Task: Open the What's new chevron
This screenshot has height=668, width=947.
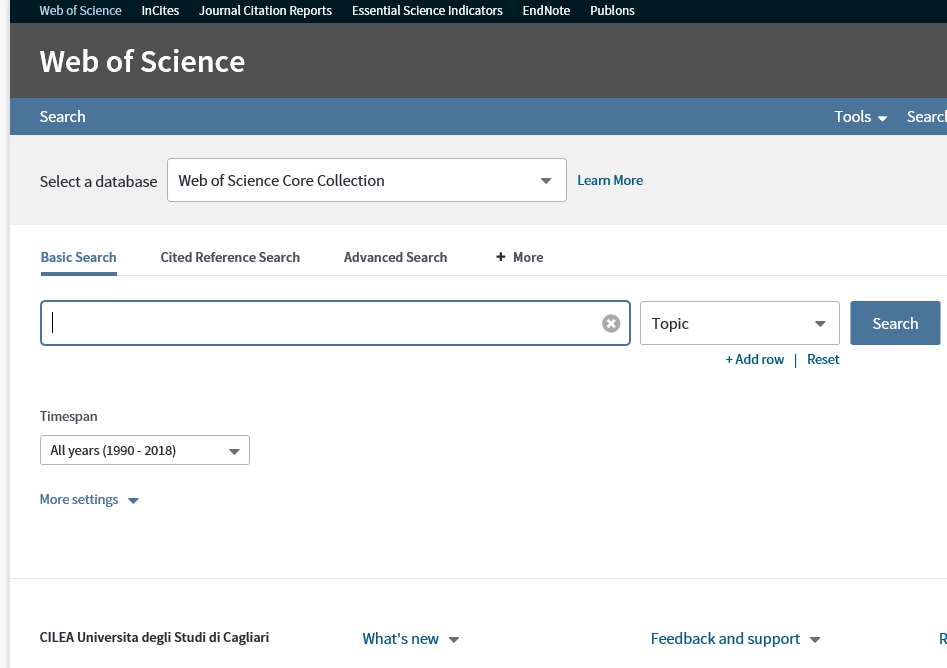Action: [x=454, y=639]
